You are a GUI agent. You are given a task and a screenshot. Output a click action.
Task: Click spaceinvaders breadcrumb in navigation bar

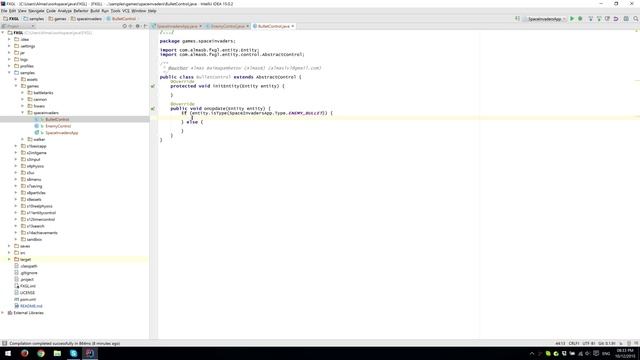coord(86,19)
